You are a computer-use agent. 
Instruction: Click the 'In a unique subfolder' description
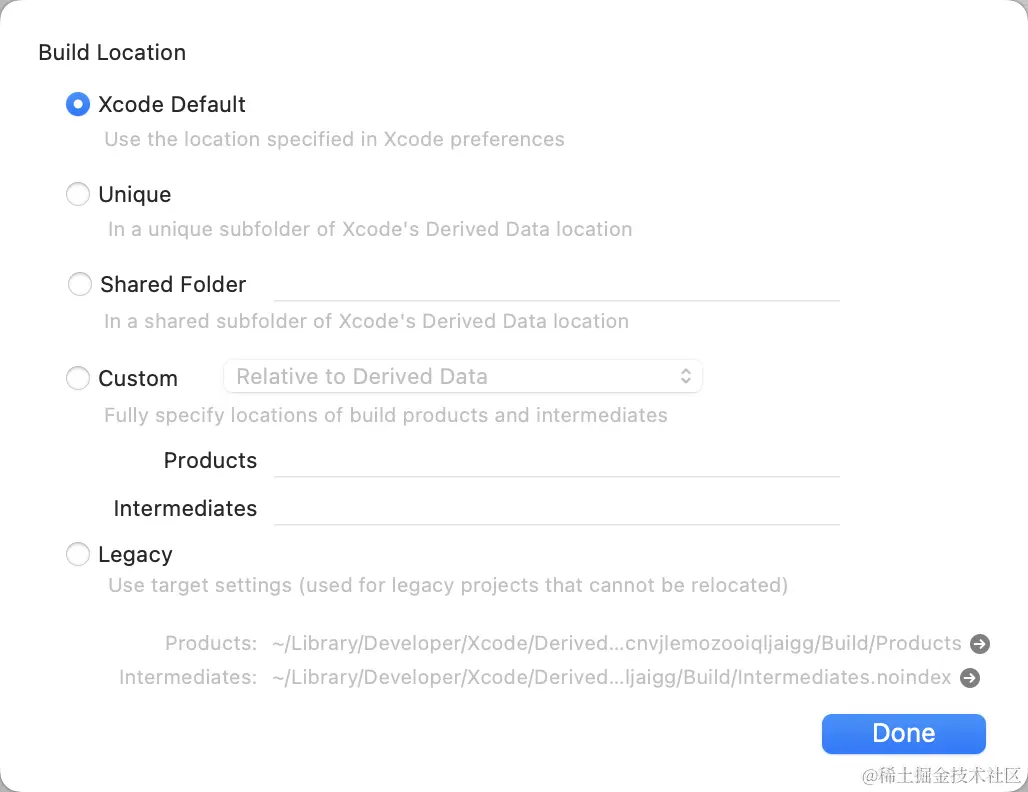point(370,229)
